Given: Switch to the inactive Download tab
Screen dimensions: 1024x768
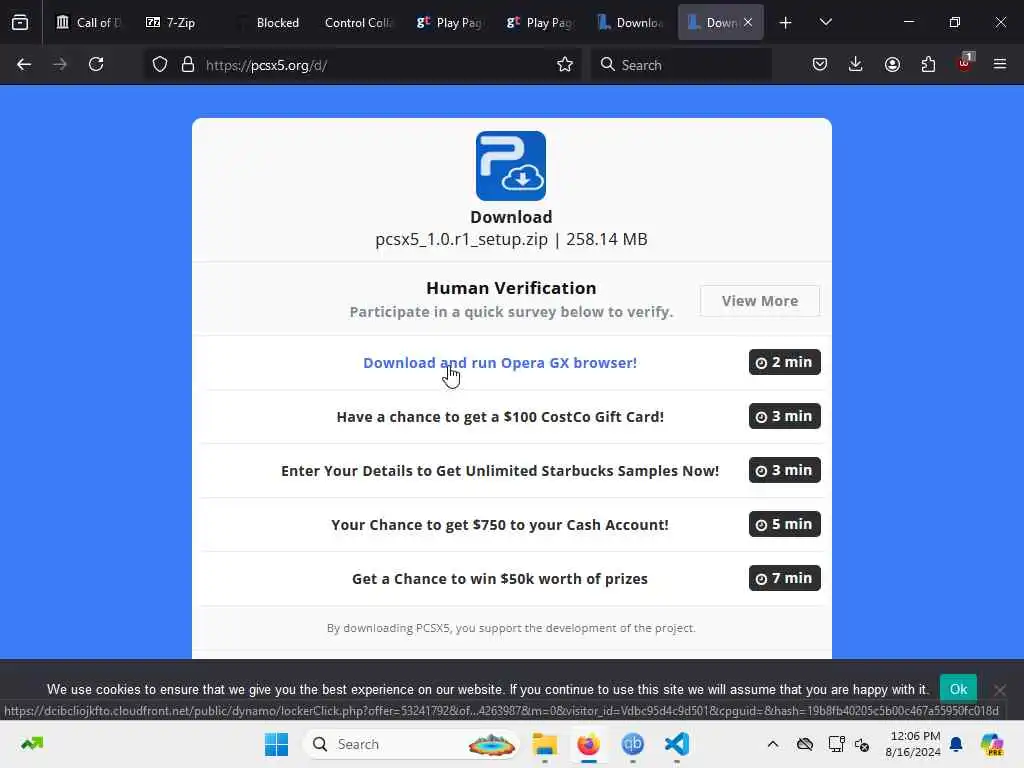Looking at the screenshot, I should tap(630, 22).
